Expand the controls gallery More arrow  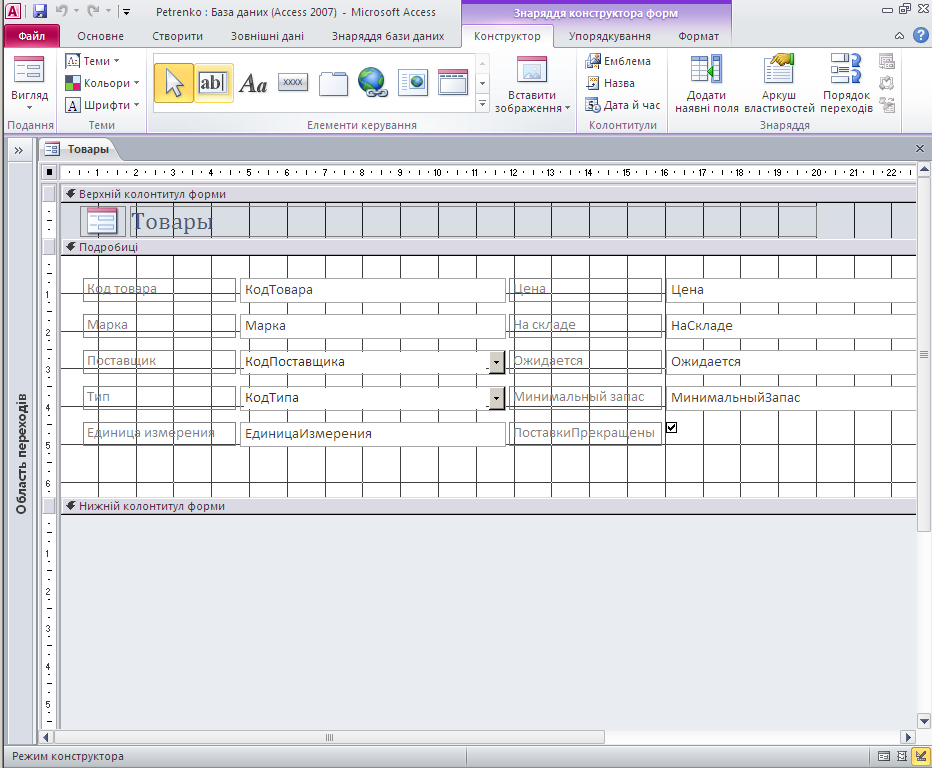tap(483, 104)
